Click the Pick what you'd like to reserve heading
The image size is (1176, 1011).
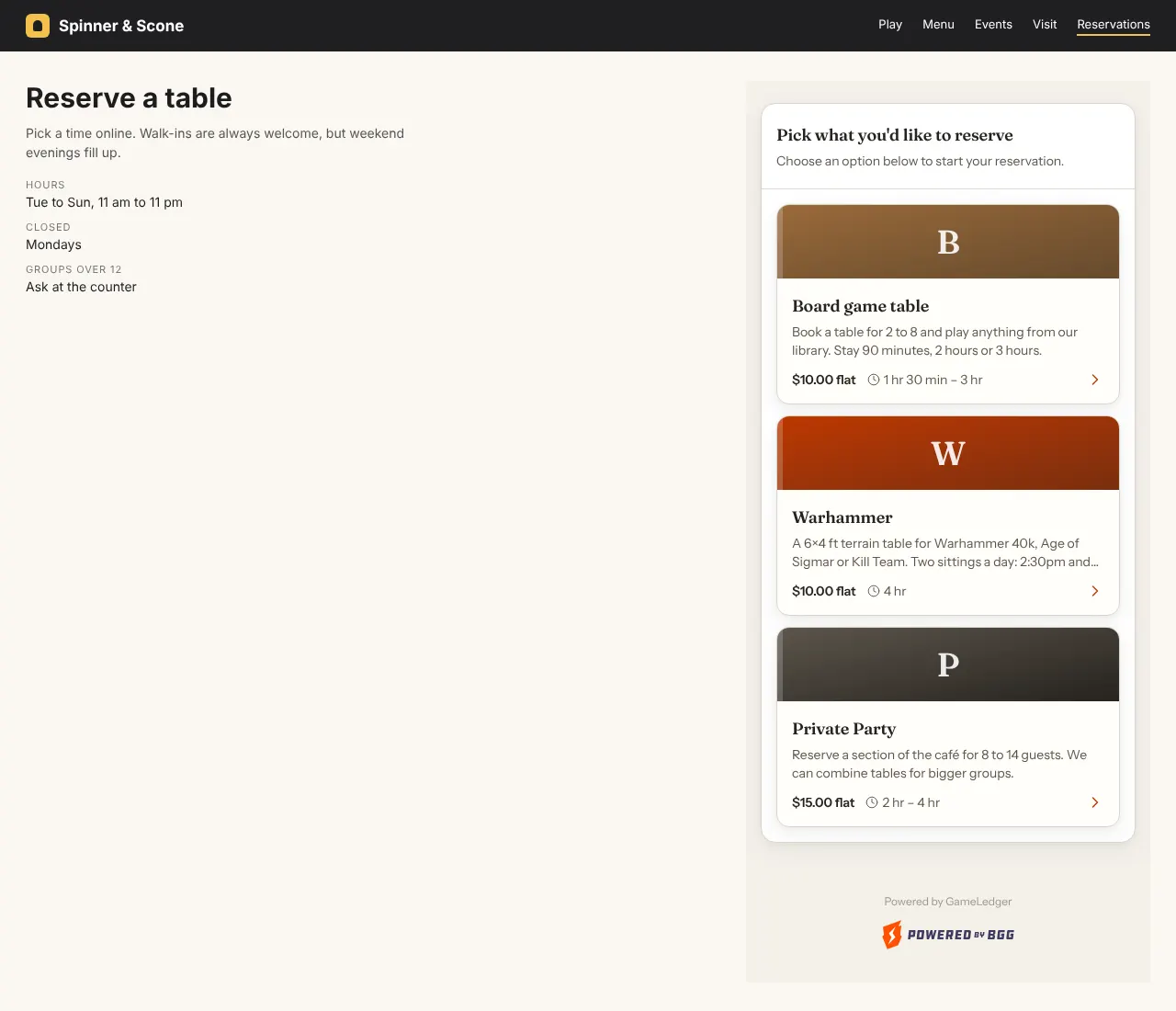tap(895, 135)
